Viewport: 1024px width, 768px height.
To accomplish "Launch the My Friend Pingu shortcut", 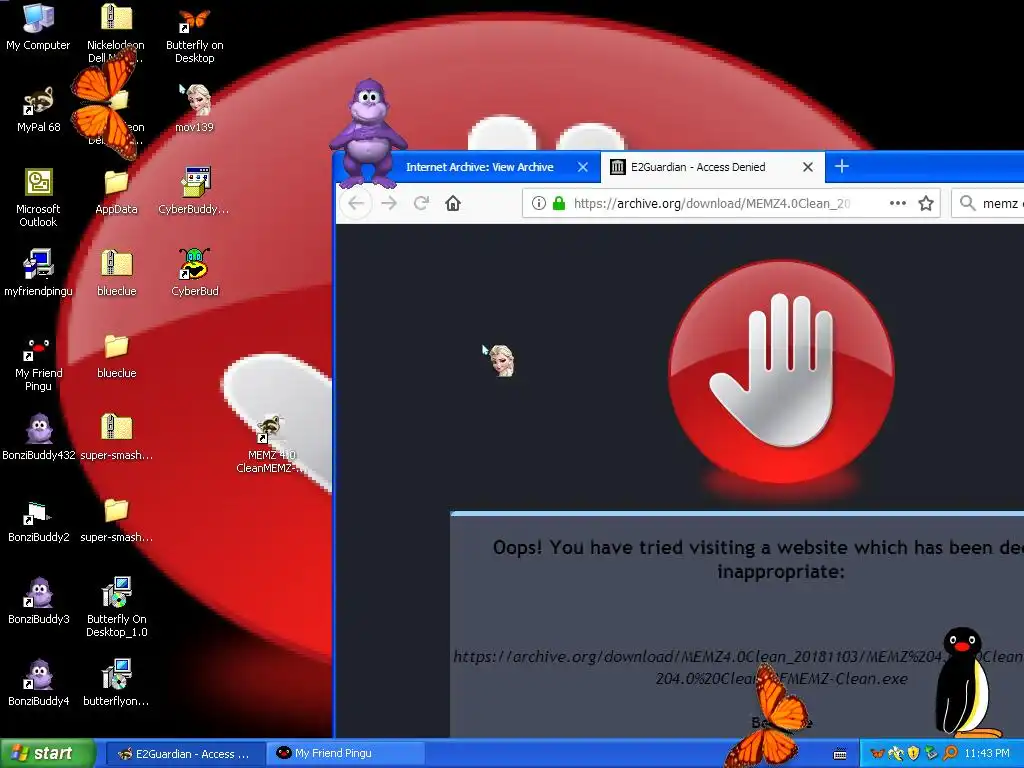I will point(38,363).
